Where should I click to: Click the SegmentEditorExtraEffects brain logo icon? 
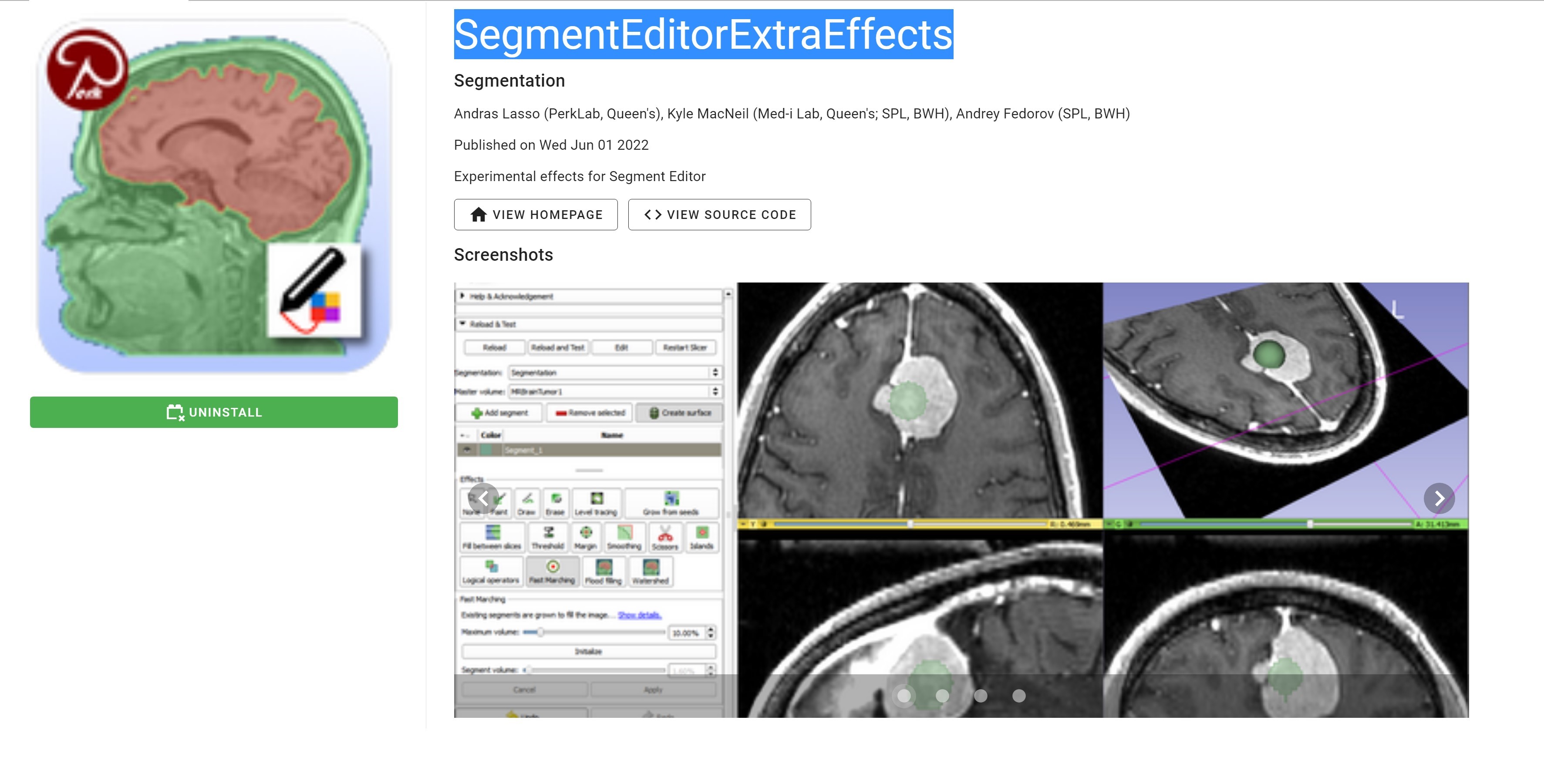[x=214, y=196]
